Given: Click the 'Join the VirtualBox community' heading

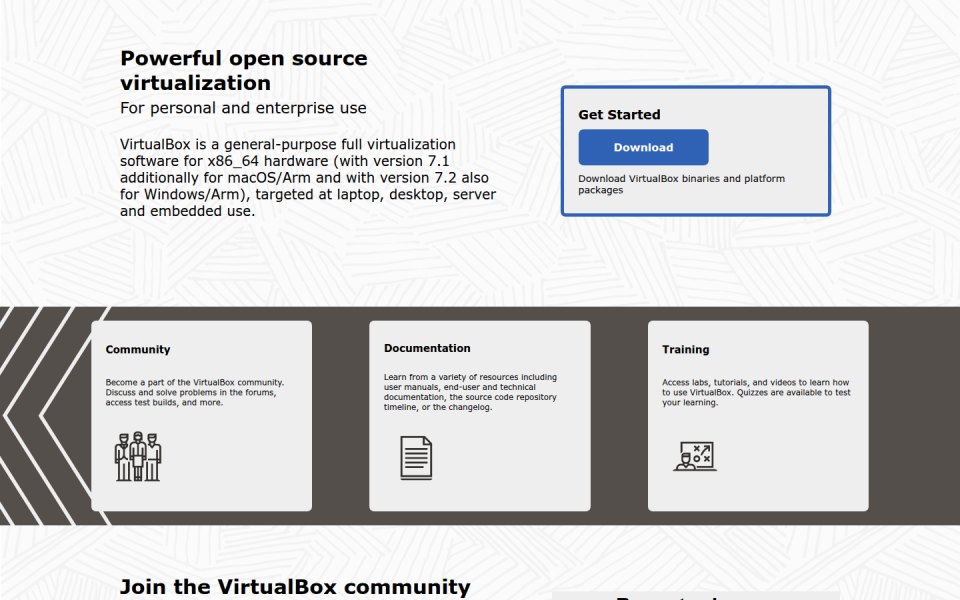Looking at the screenshot, I should [x=295, y=587].
